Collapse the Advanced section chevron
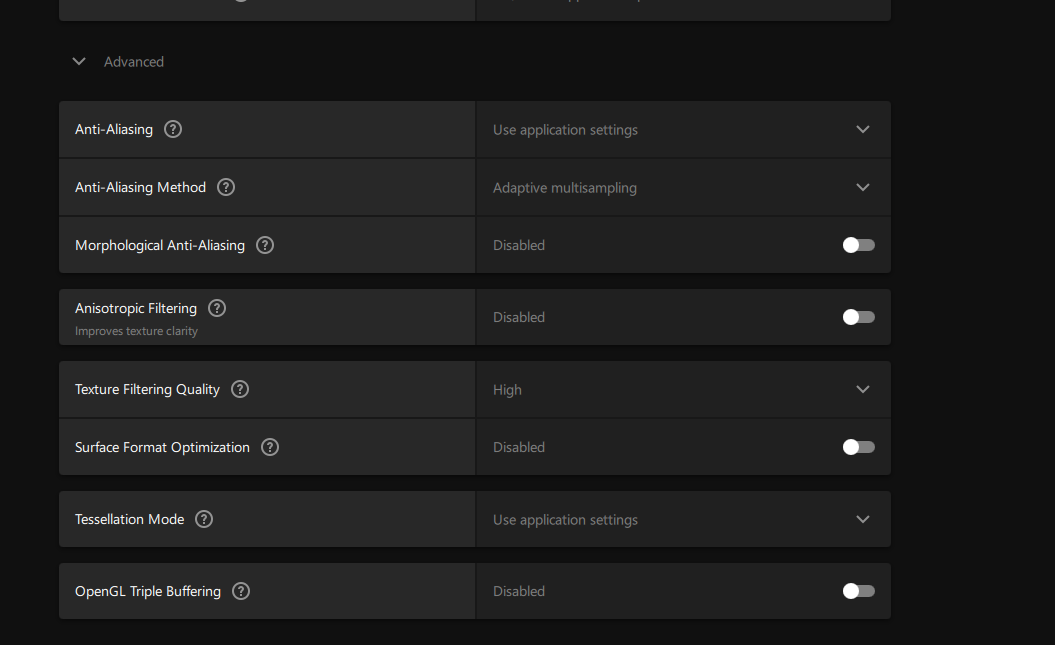 (x=79, y=62)
